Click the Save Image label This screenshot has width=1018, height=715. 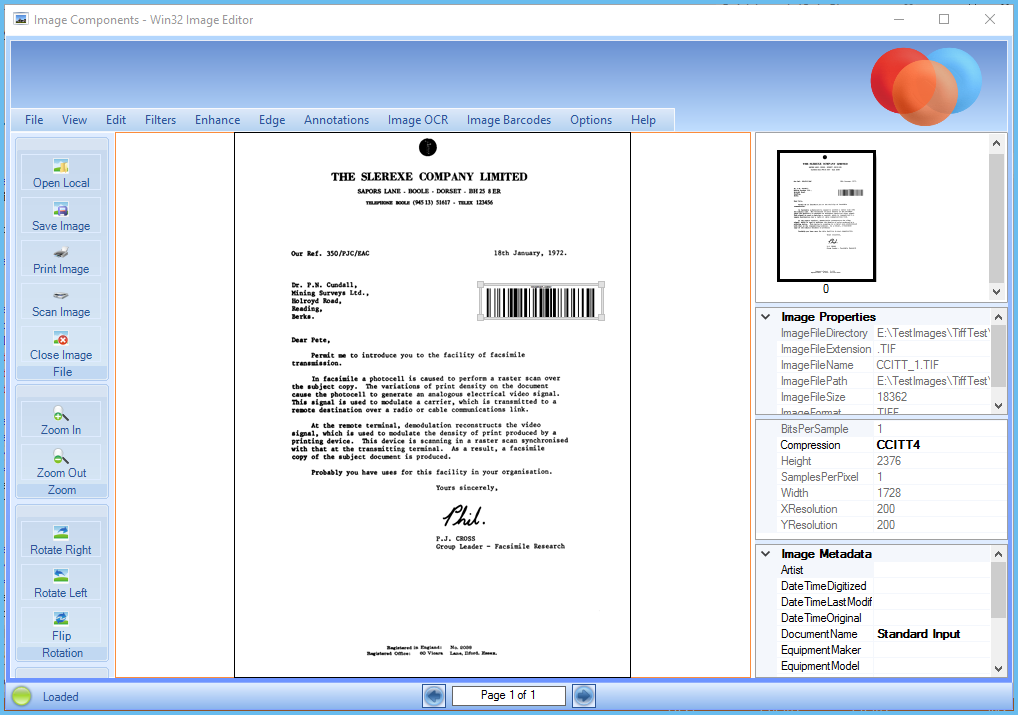(61, 226)
